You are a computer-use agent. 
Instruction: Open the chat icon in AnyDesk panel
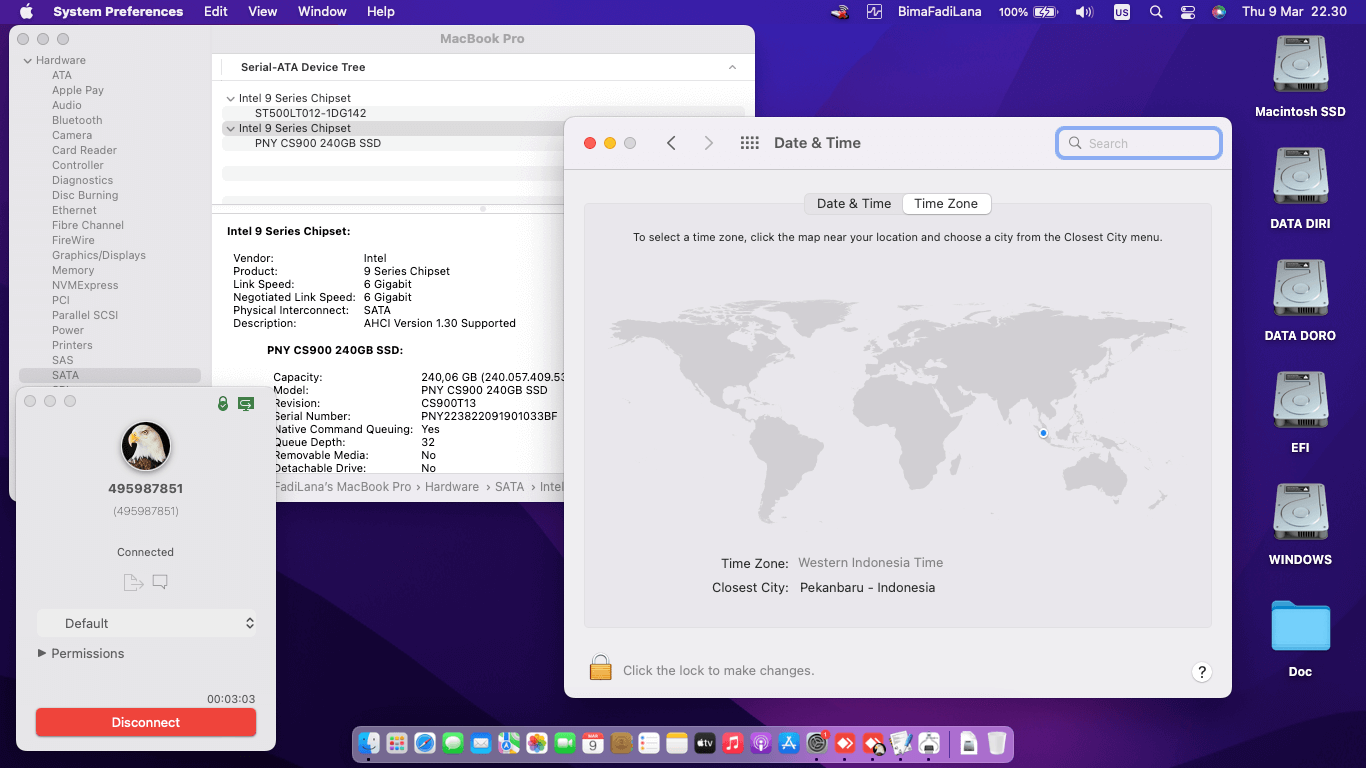point(160,582)
